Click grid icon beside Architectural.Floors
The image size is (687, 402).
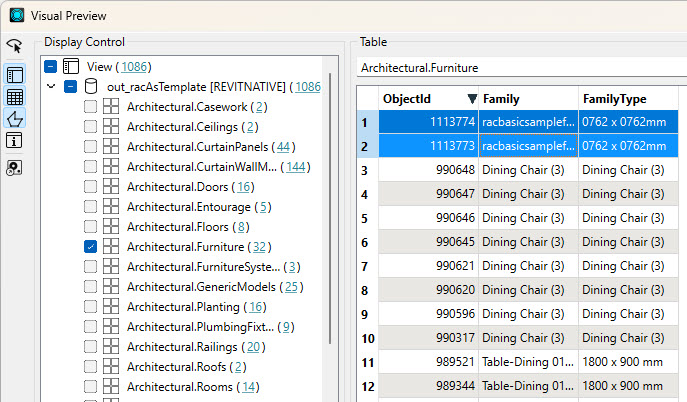coord(111,227)
